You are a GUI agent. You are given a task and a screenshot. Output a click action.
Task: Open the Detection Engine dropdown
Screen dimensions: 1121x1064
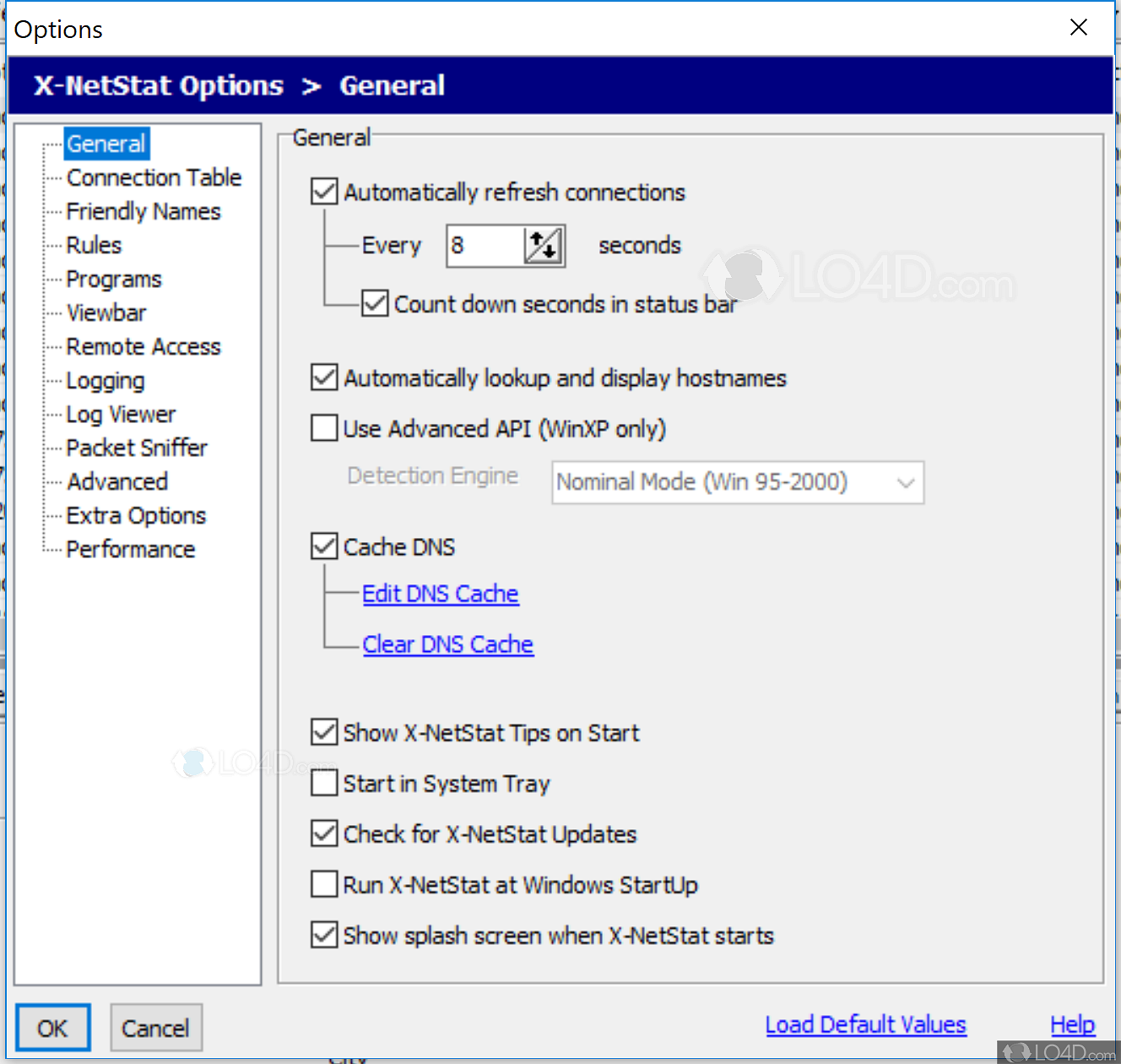coord(906,482)
